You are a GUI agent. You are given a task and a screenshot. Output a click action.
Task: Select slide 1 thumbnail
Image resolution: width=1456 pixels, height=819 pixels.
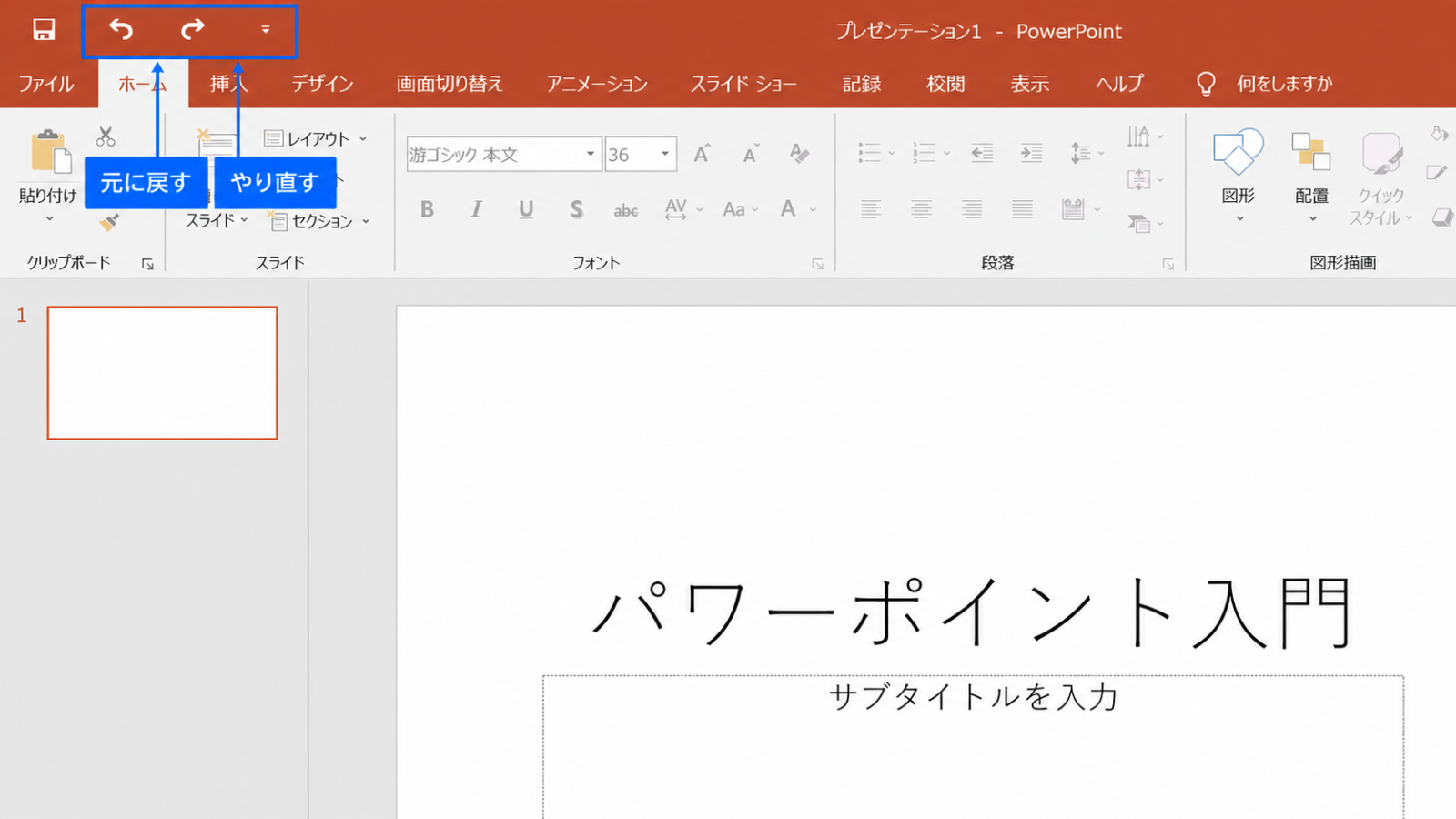pyautogui.click(x=162, y=373)
